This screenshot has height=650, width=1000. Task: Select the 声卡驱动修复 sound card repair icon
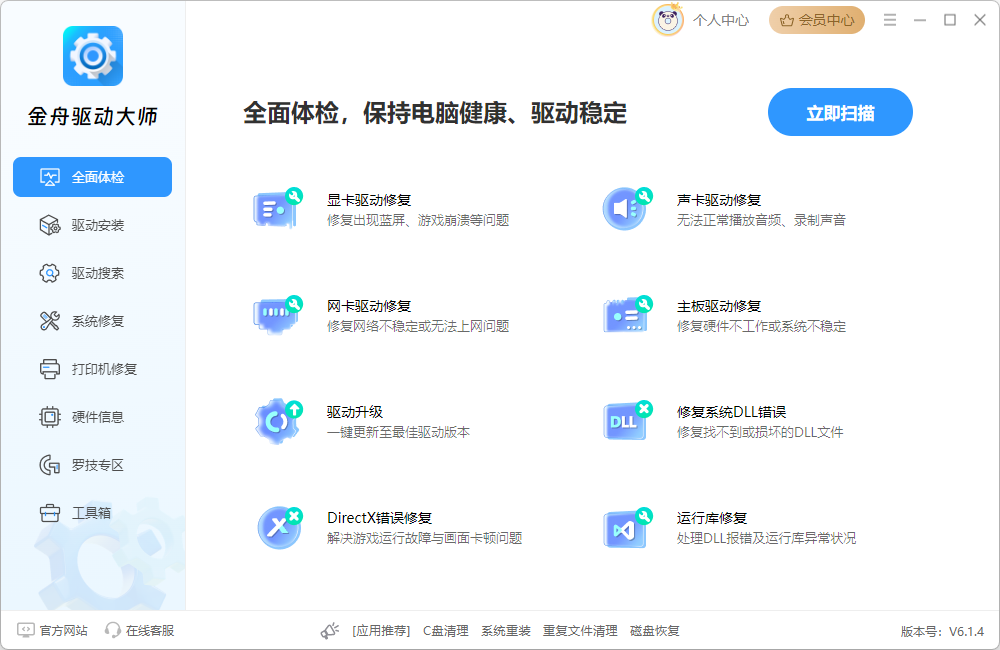627,207
